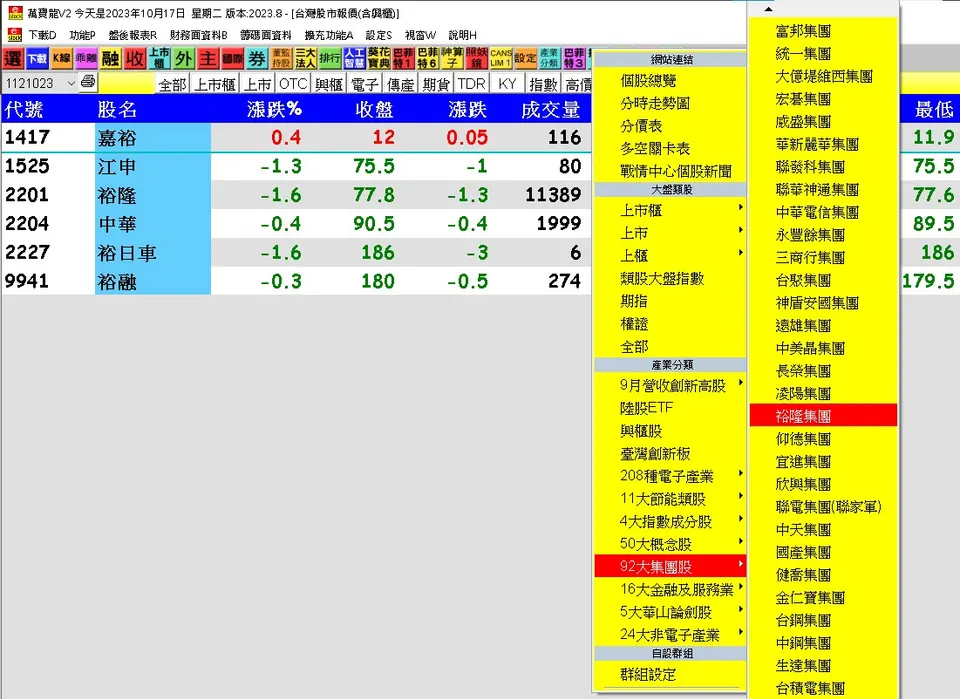Screen dimensions: 960x699
Task: Choose 富邦集團 in group submenu
Action: pyautogui.click(x=823, y=31)
